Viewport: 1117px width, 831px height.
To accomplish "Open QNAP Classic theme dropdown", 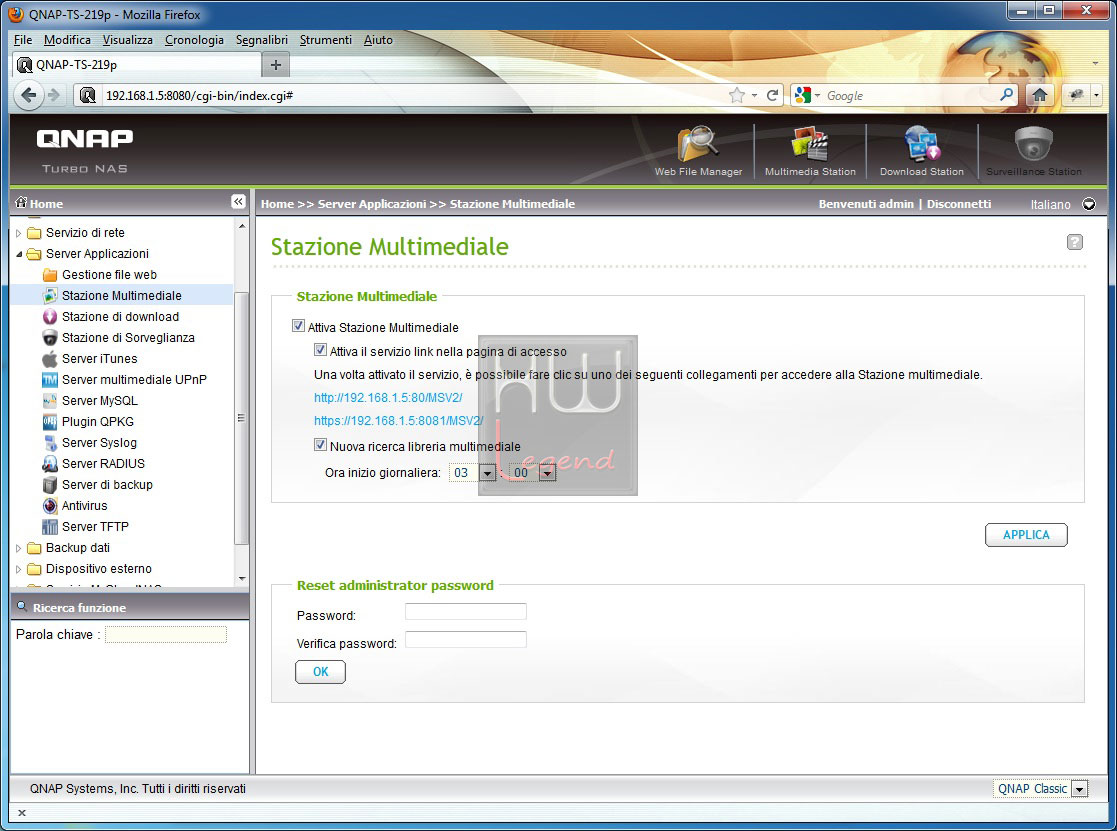I will click(x=1080, y=789).
